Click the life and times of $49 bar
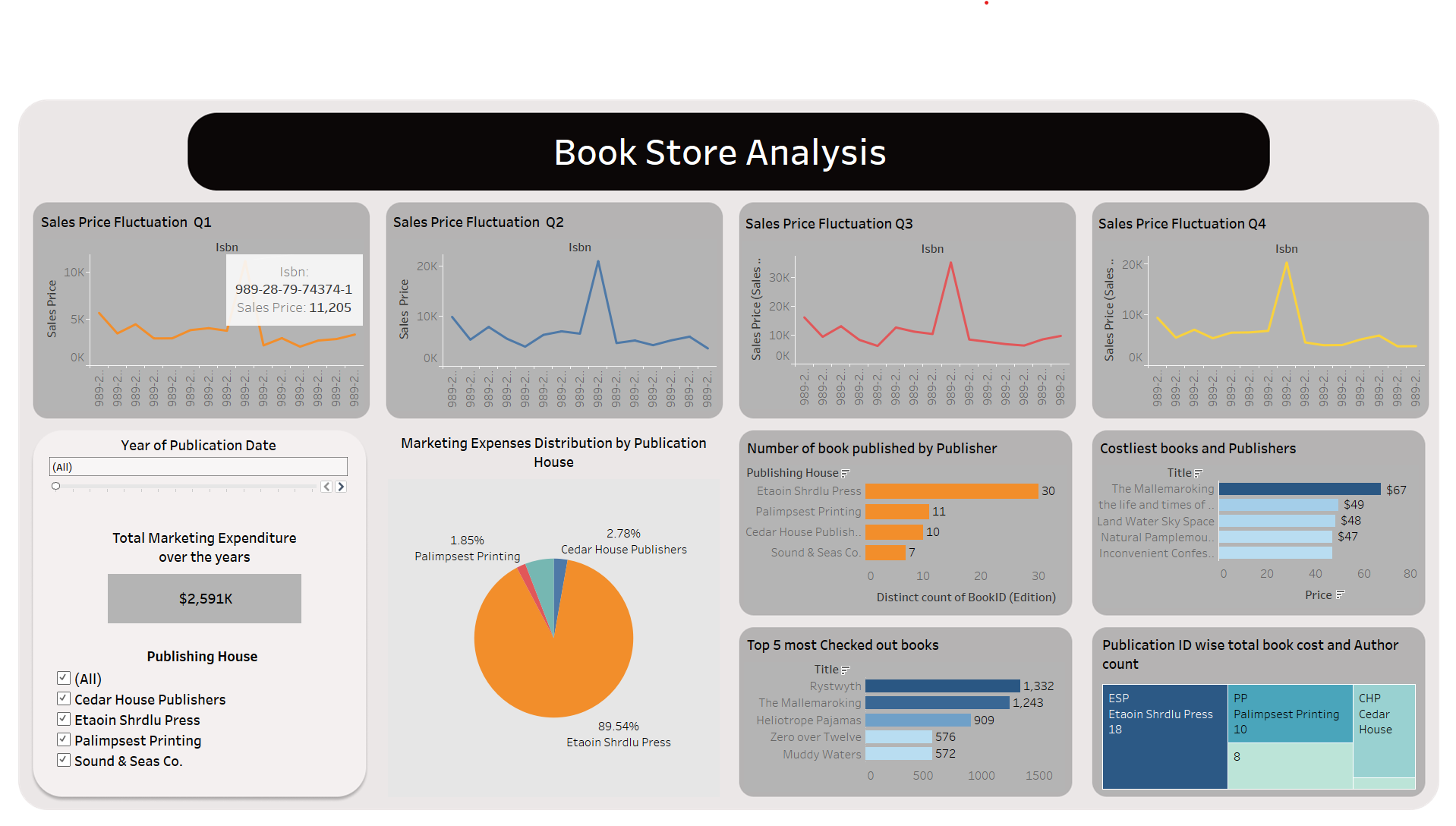1456x826 pixels. (1278, 506)
